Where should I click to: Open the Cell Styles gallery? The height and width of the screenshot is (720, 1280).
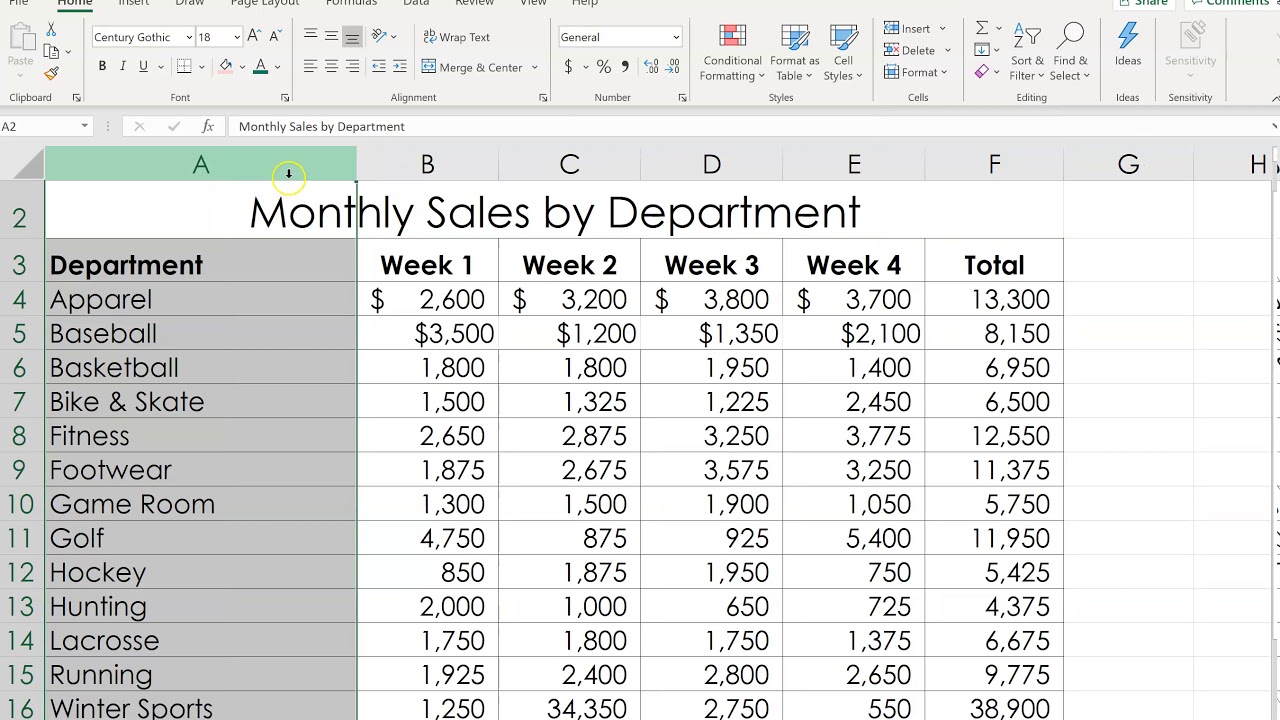click(x=843, y=52)
